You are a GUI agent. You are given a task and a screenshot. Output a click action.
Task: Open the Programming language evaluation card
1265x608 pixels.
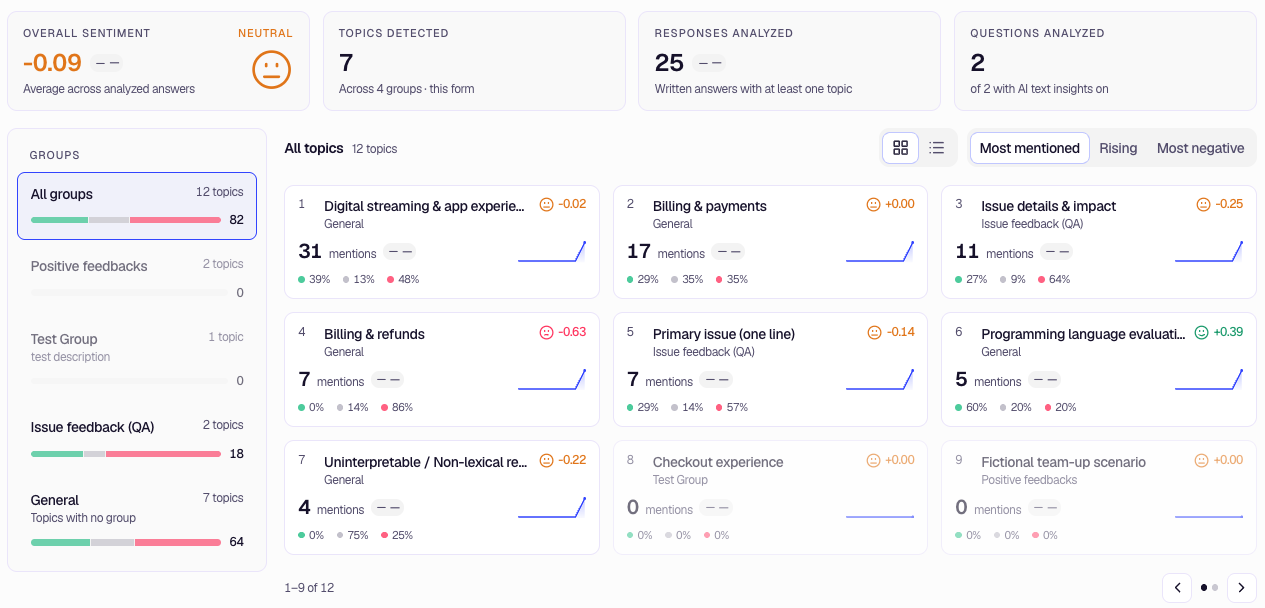point(1099,370)
